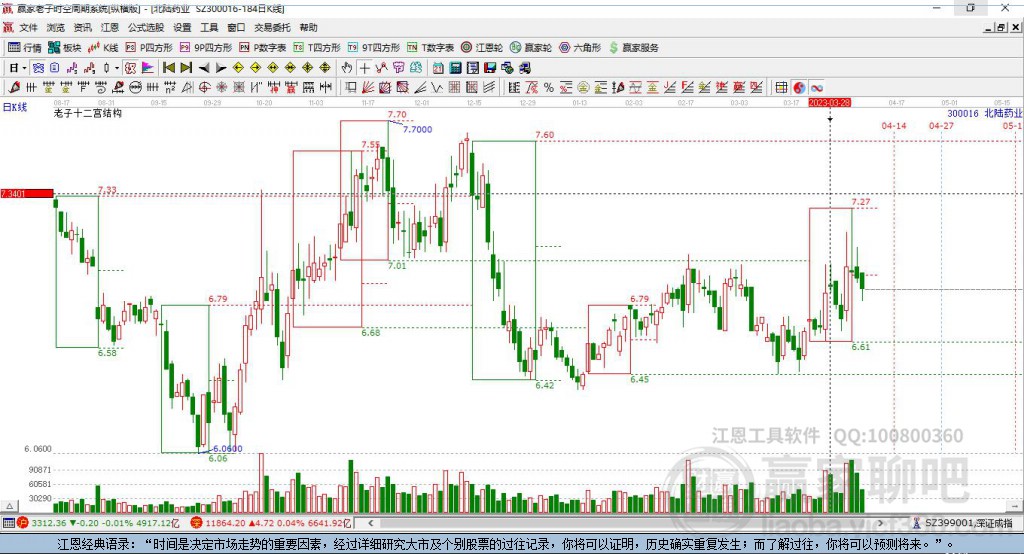Expand the 日 period dropdown arrow

pos(26,68)
